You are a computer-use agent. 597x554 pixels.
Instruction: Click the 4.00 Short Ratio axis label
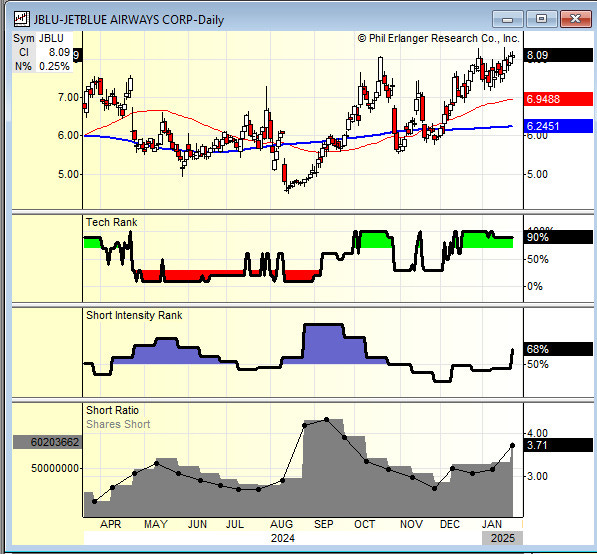537,433
